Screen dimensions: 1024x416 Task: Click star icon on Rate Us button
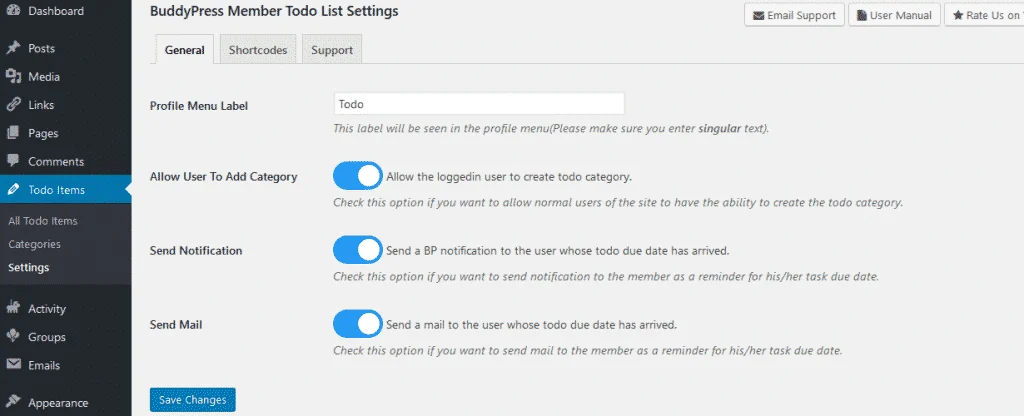pos(958,15)
